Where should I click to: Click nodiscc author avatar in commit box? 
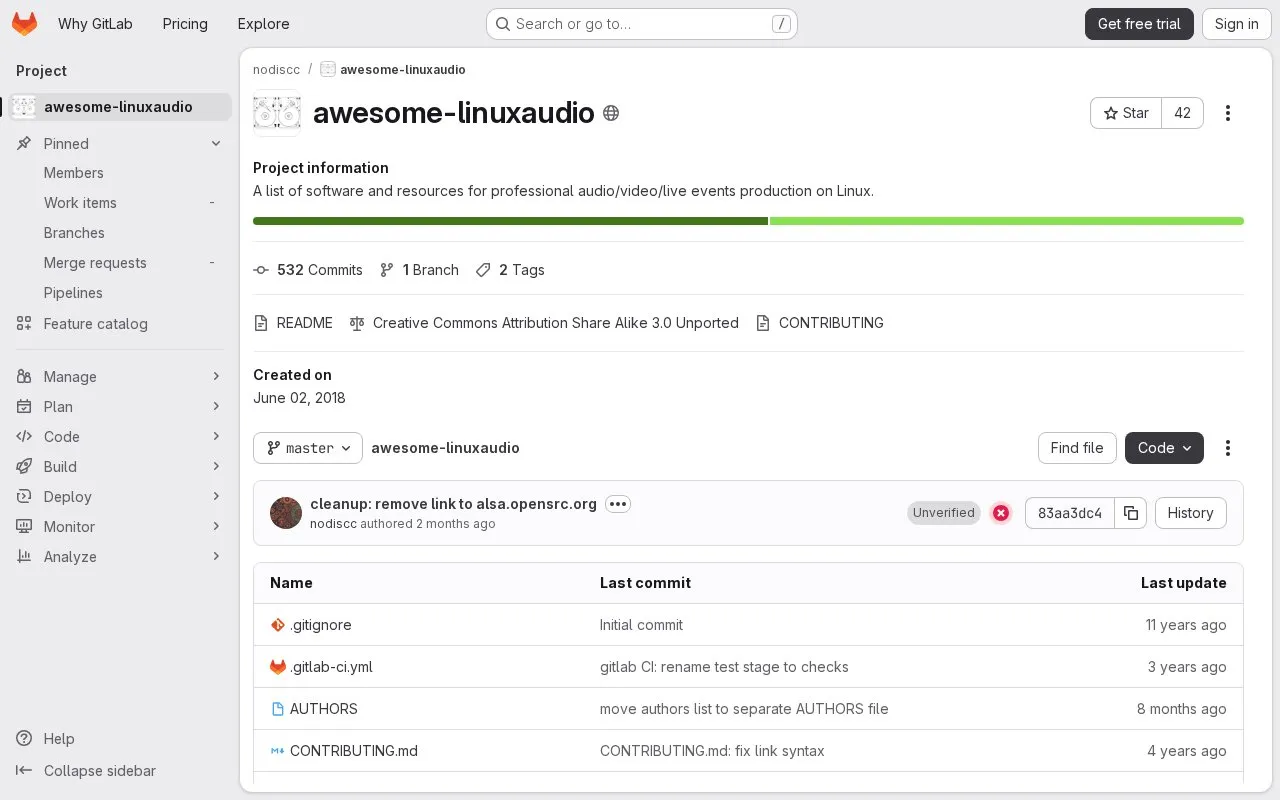tap(286, 513)
